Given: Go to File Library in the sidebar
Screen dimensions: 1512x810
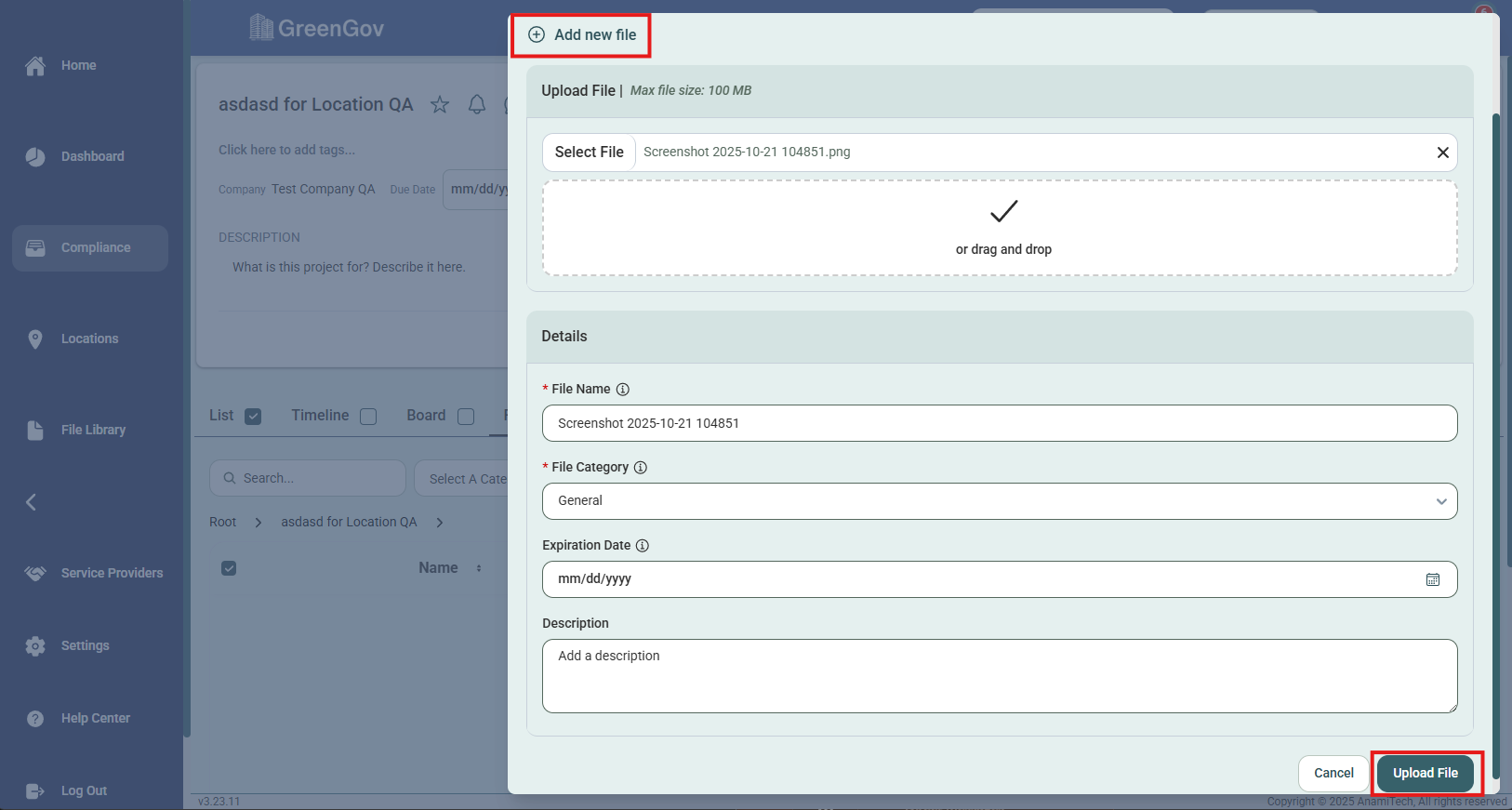Looking at the screenshot, I should pos(92,430).
